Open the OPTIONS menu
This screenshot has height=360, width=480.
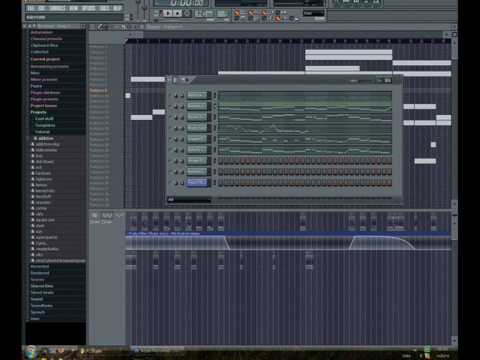pyautogui.click(x=89, y=8)
